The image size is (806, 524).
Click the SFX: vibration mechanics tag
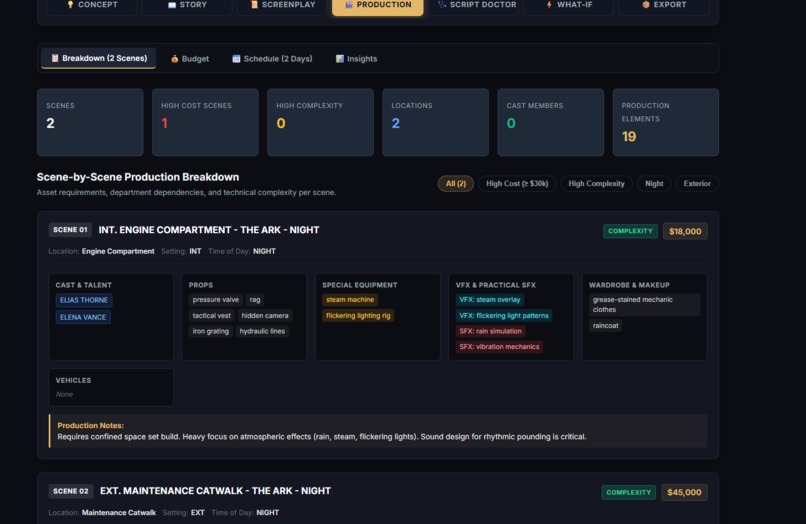[499, 347]
